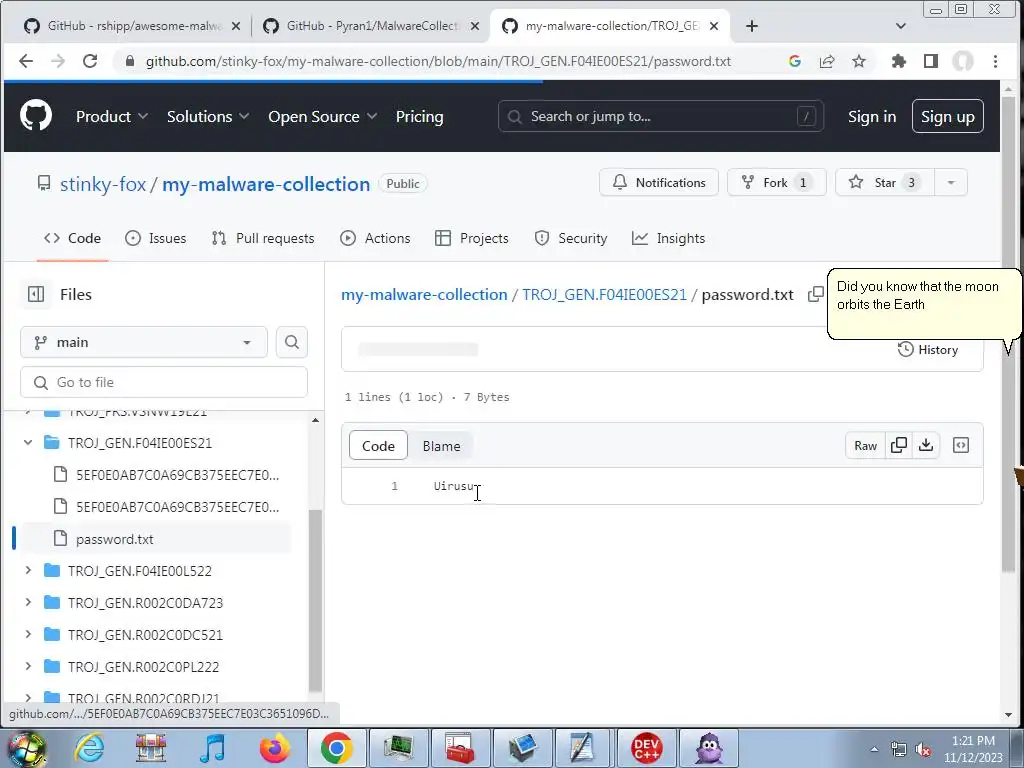Open the stinky-fox owner link
Image resolution: width=1024 pixels, height=768 pixels.
103,184
